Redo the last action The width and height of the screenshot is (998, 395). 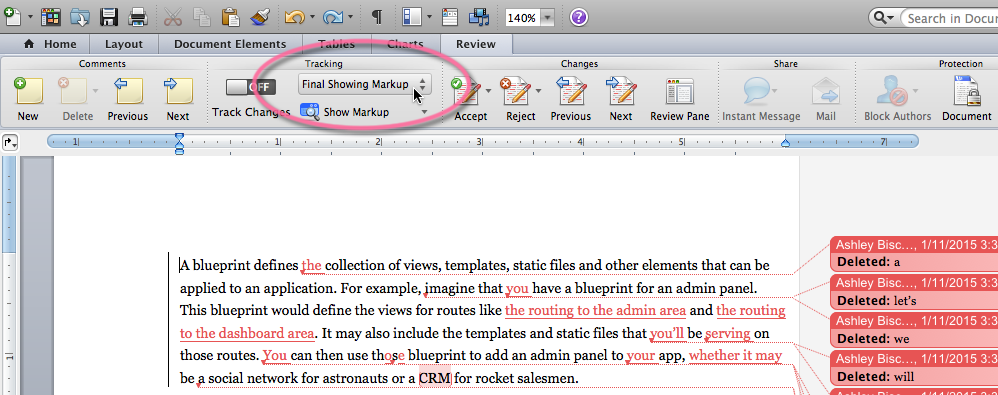333,17
